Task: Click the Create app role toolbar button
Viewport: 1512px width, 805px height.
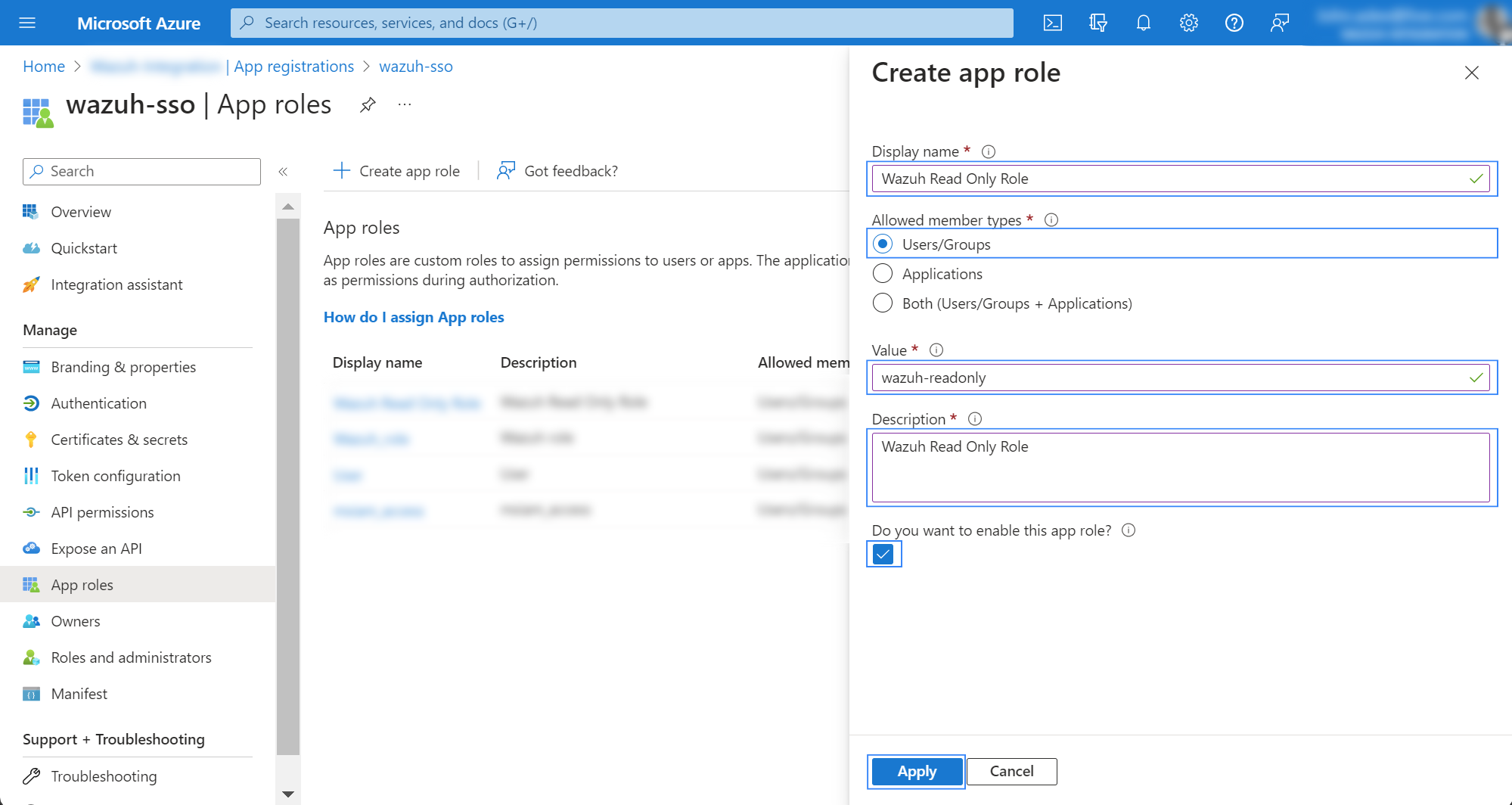Action: click(x=396, y=171)
